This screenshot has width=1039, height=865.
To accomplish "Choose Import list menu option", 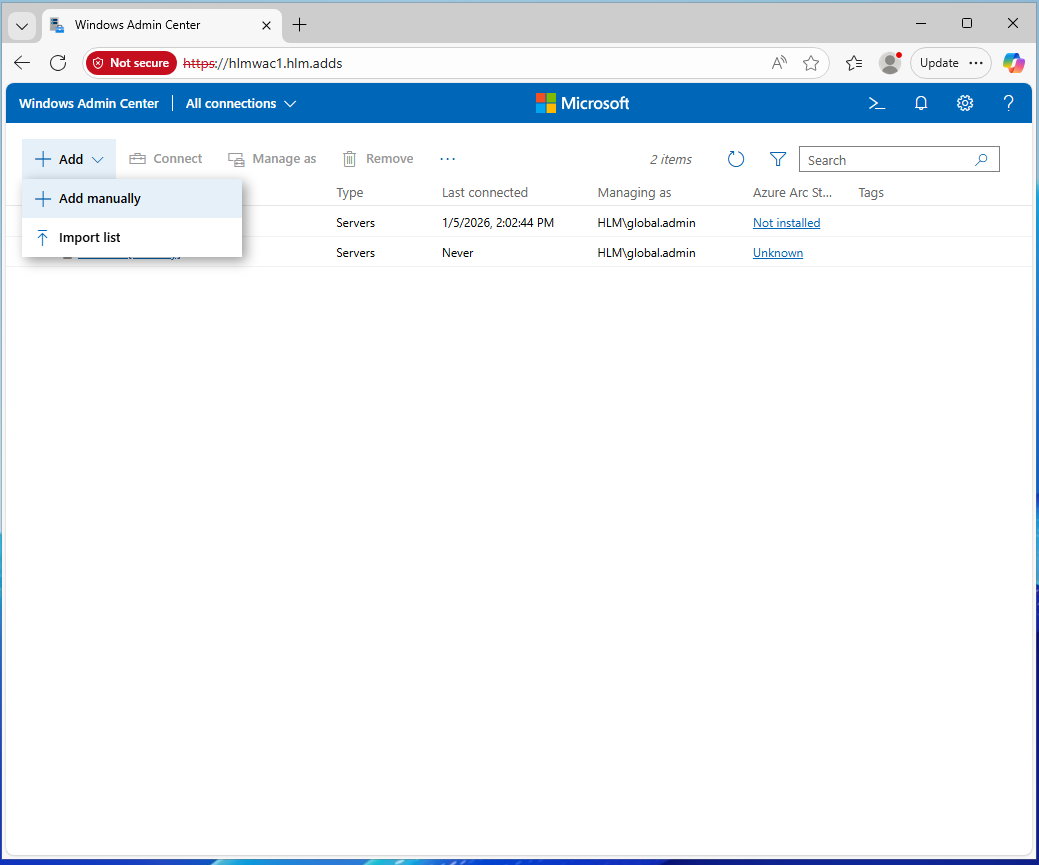I will coord(90,237).
